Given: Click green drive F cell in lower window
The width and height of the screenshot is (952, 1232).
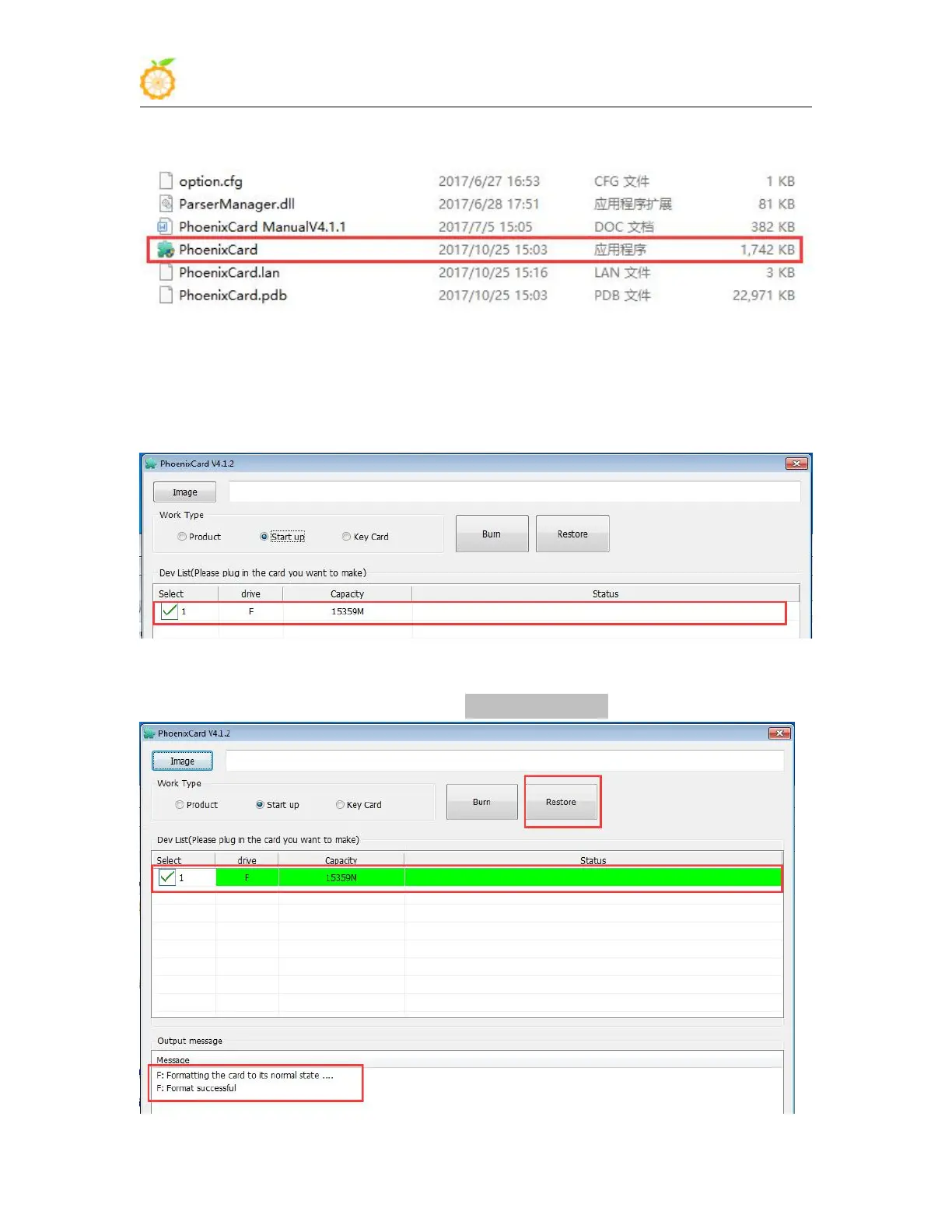Looking at the screenshot, I should coord(247,877).
